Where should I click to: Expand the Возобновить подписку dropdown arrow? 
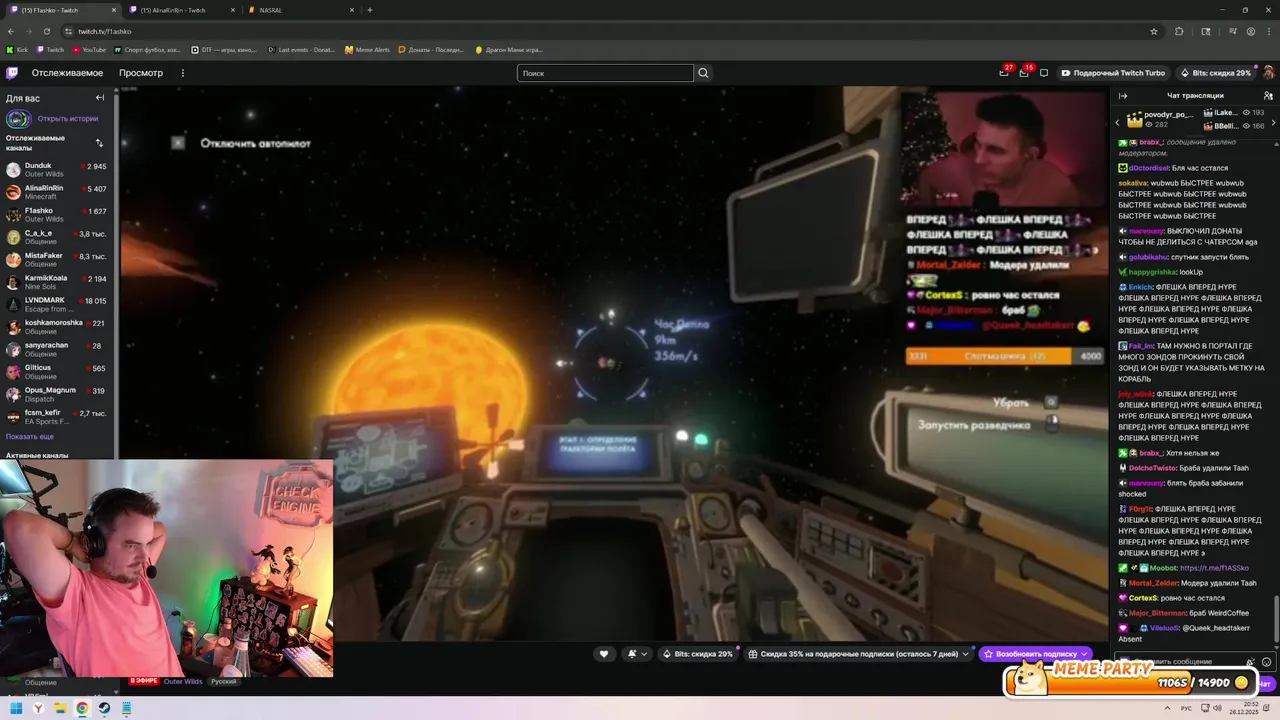click(1084, 654)
